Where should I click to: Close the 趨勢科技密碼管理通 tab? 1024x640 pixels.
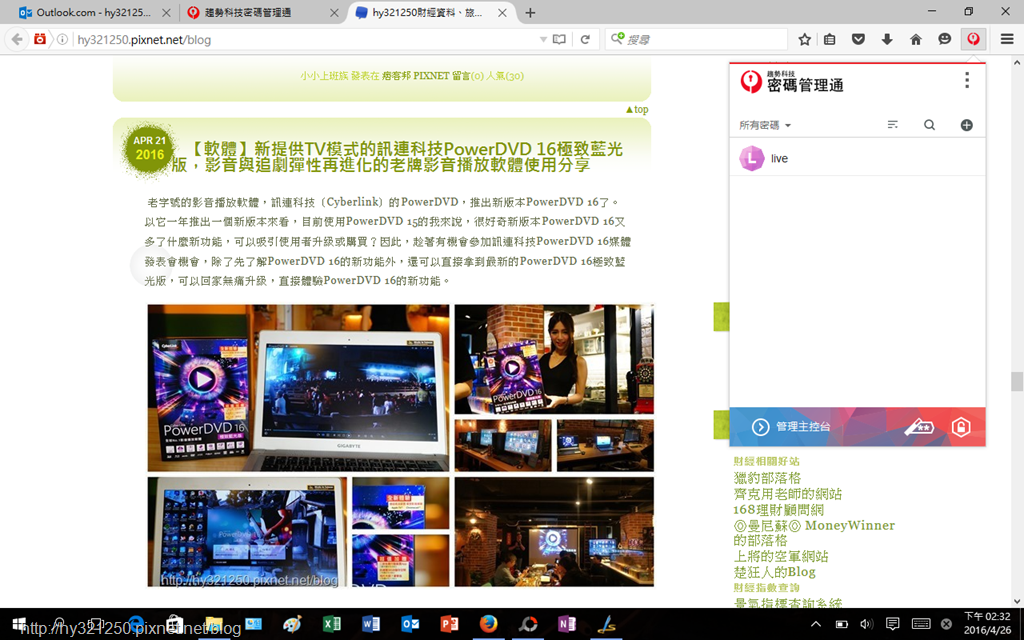pyautogui.click(x=334, y=12)
